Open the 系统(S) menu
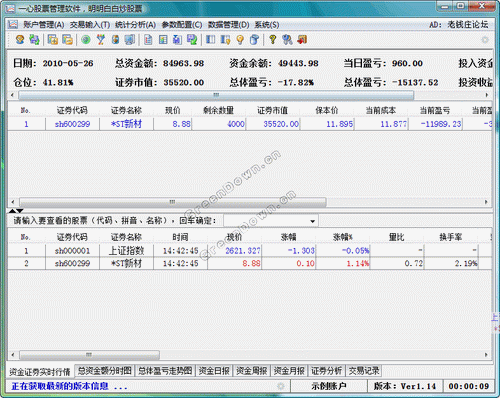This screenshot has width=500, height=398. (x=267, y=25)
